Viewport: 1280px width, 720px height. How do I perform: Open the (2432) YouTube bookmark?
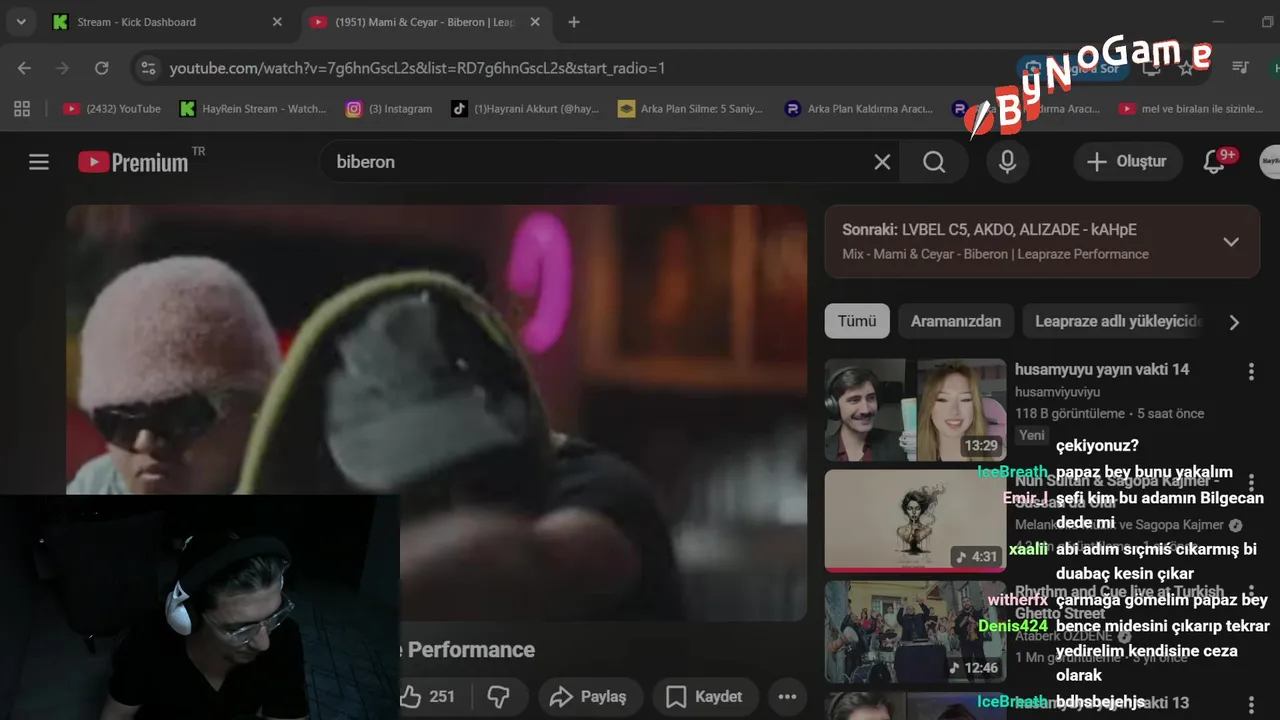pyautogui.click(x=112, y=109)
